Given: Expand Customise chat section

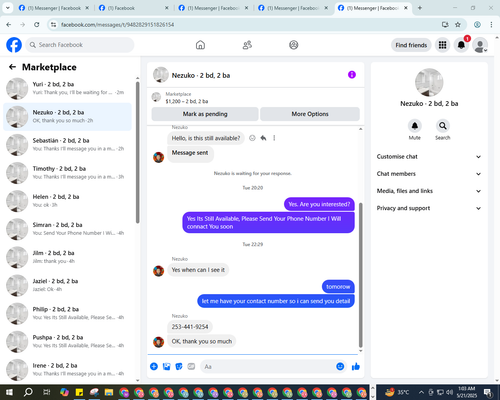Looking at the screenshot, I should coord(429,157).
